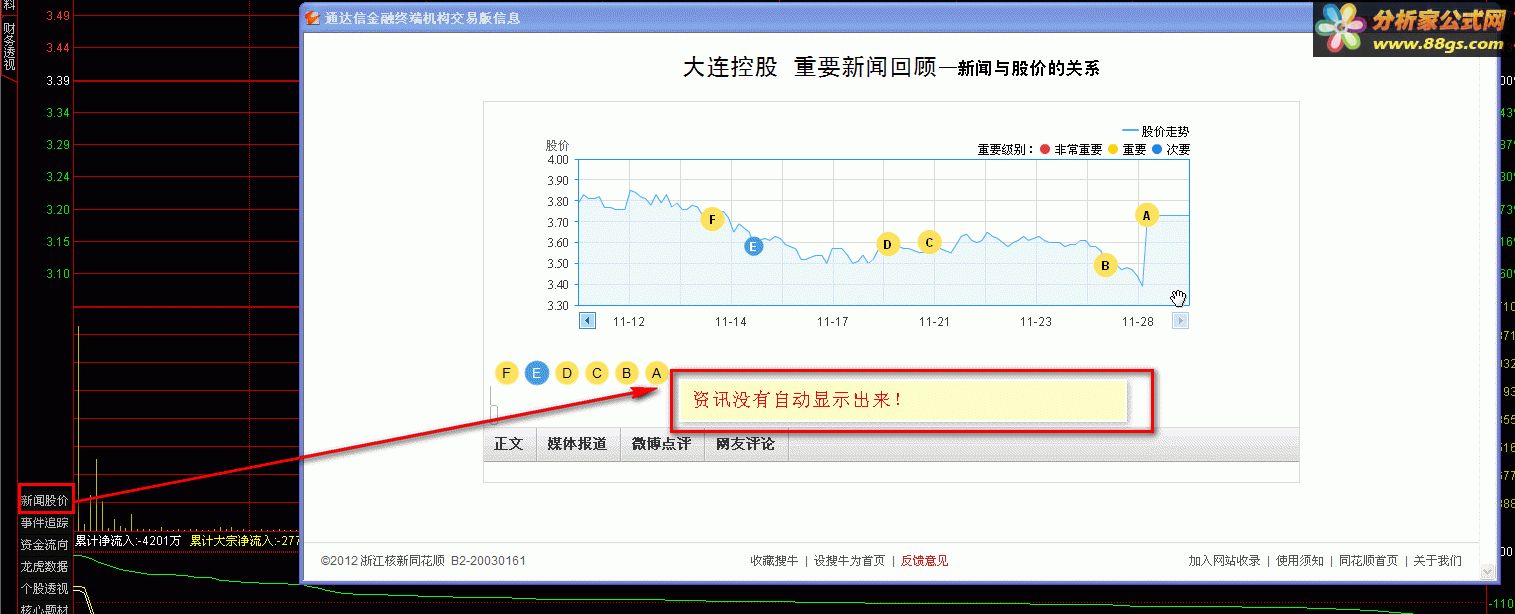Select the A circle in the news list row
1515x614 pixels.
[x=657, y=373]
